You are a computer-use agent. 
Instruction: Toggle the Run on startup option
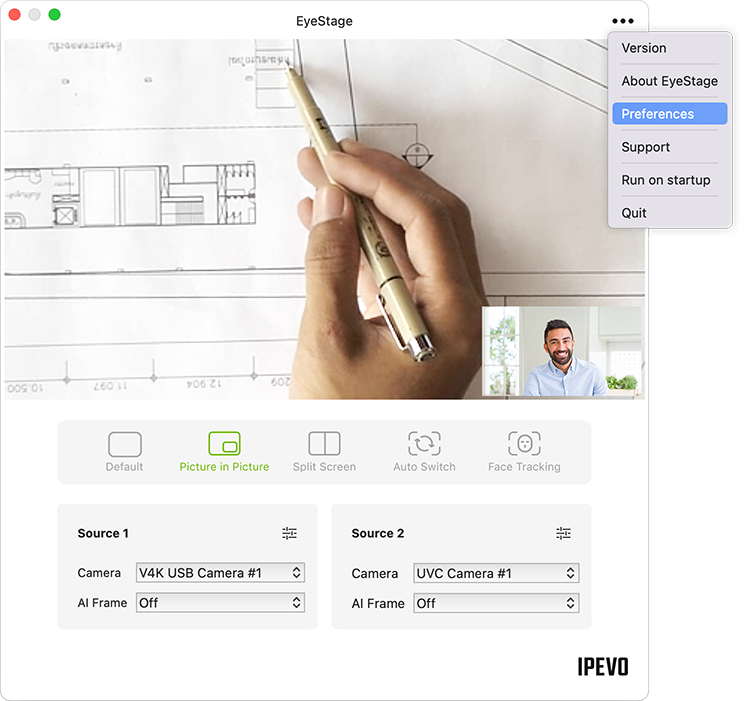click(666, 180)
